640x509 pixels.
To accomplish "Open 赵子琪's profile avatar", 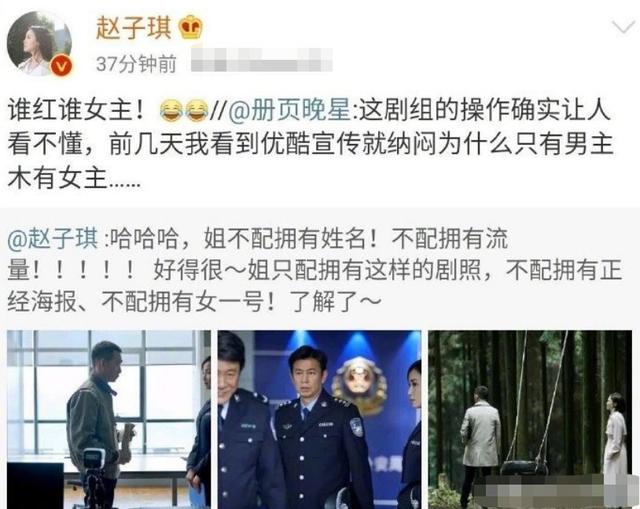I will [x=39, y=43].
